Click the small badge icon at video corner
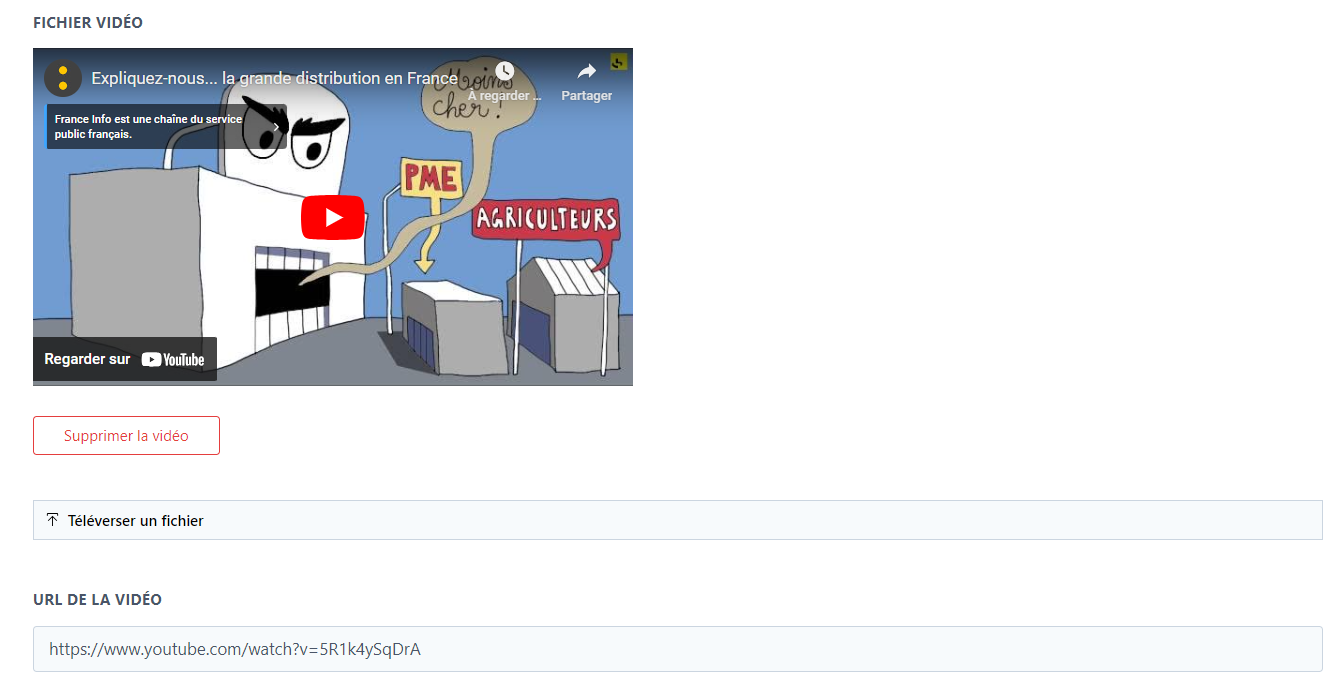 (x=618, y=62)
